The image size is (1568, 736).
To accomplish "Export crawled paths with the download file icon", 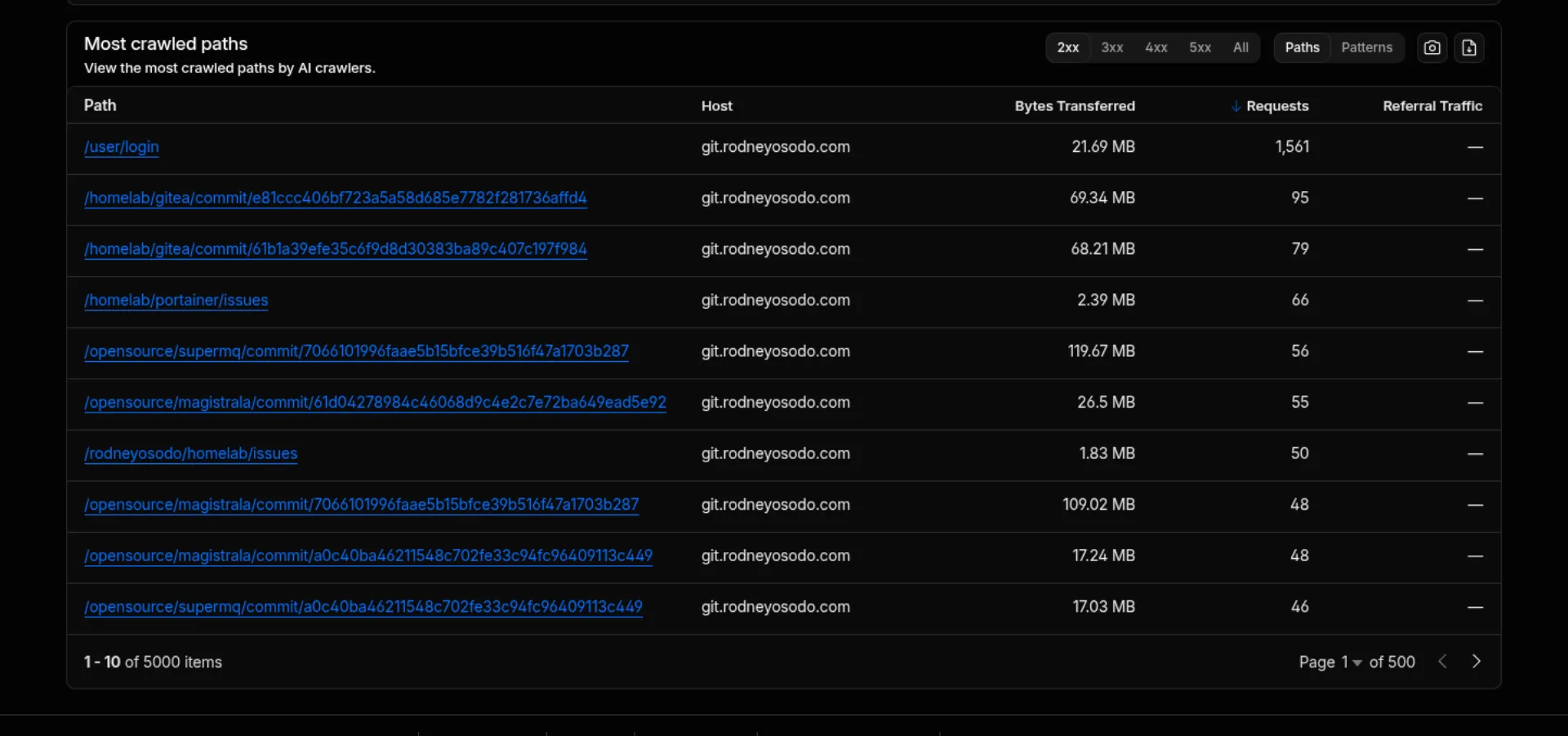I will point(1469,47).
